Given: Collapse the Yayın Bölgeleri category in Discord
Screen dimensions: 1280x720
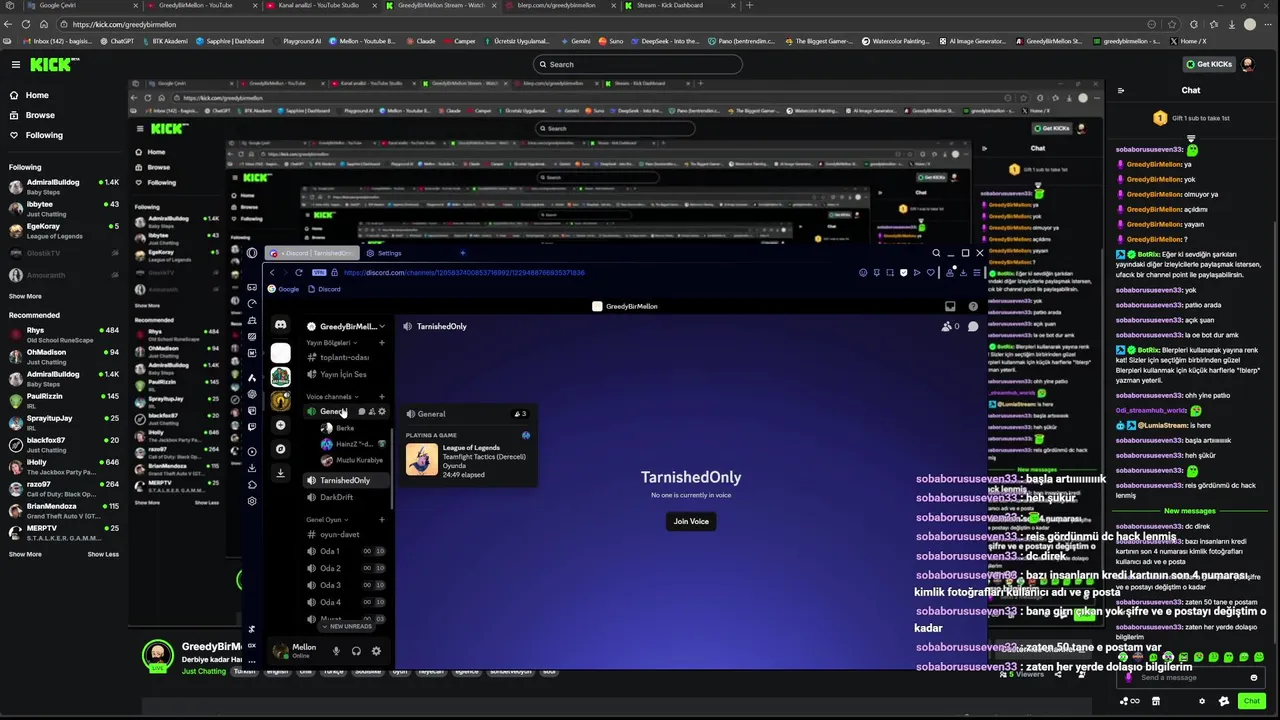Looking at the screenshot, I should [330, 343].
